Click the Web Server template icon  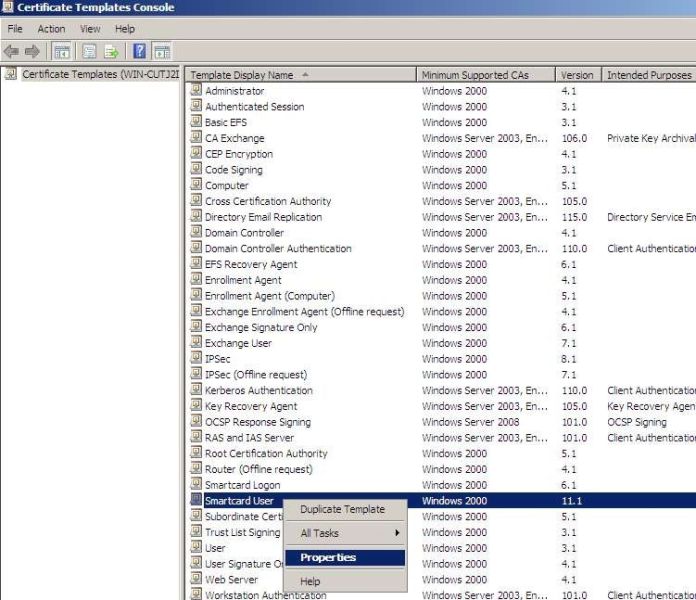tap(196, 579)
